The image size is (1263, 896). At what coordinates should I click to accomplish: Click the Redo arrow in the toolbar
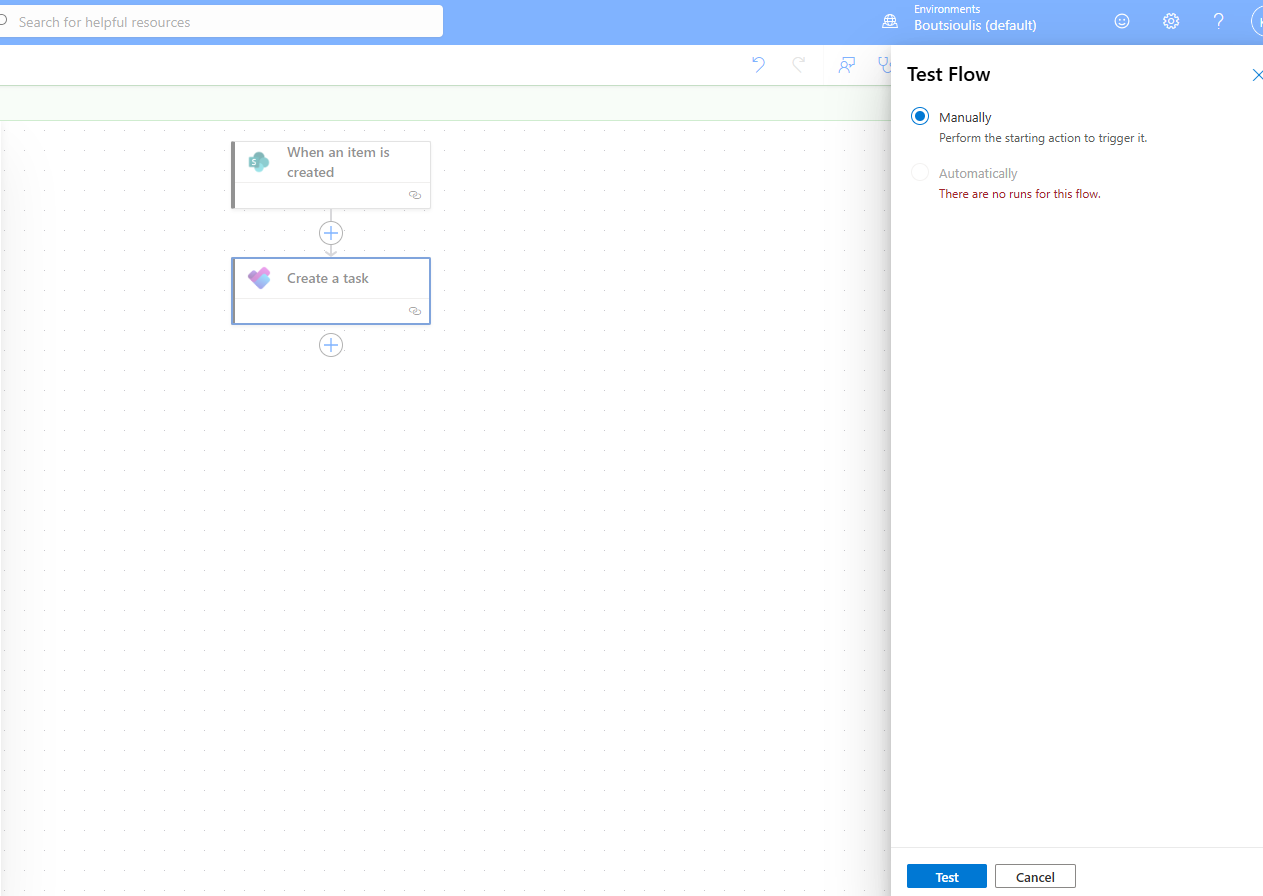[798, 65]
